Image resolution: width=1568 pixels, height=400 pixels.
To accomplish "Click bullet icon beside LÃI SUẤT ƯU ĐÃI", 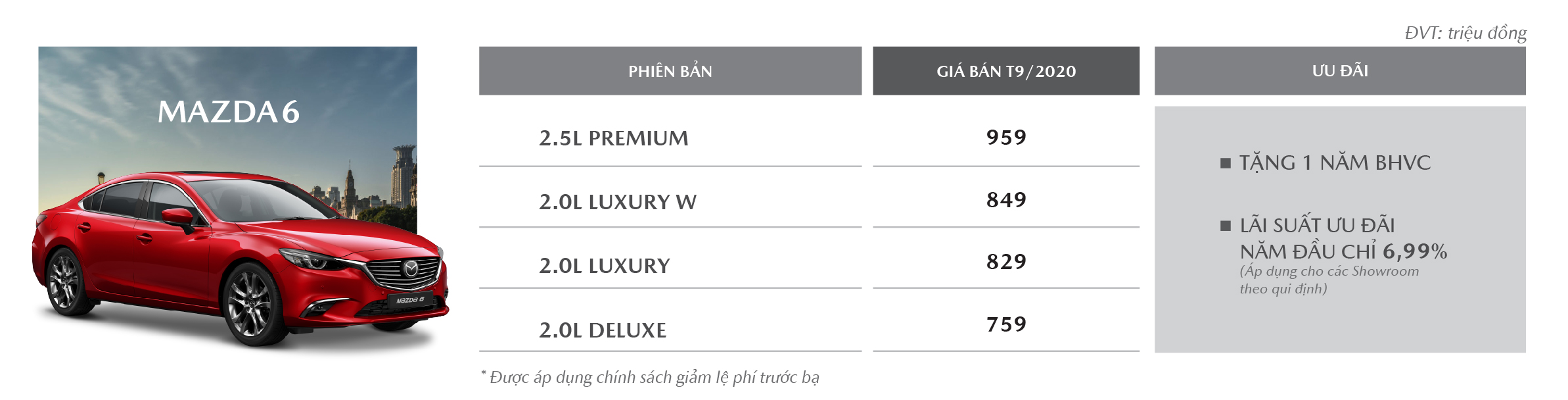I will [x=1225, y=226].
